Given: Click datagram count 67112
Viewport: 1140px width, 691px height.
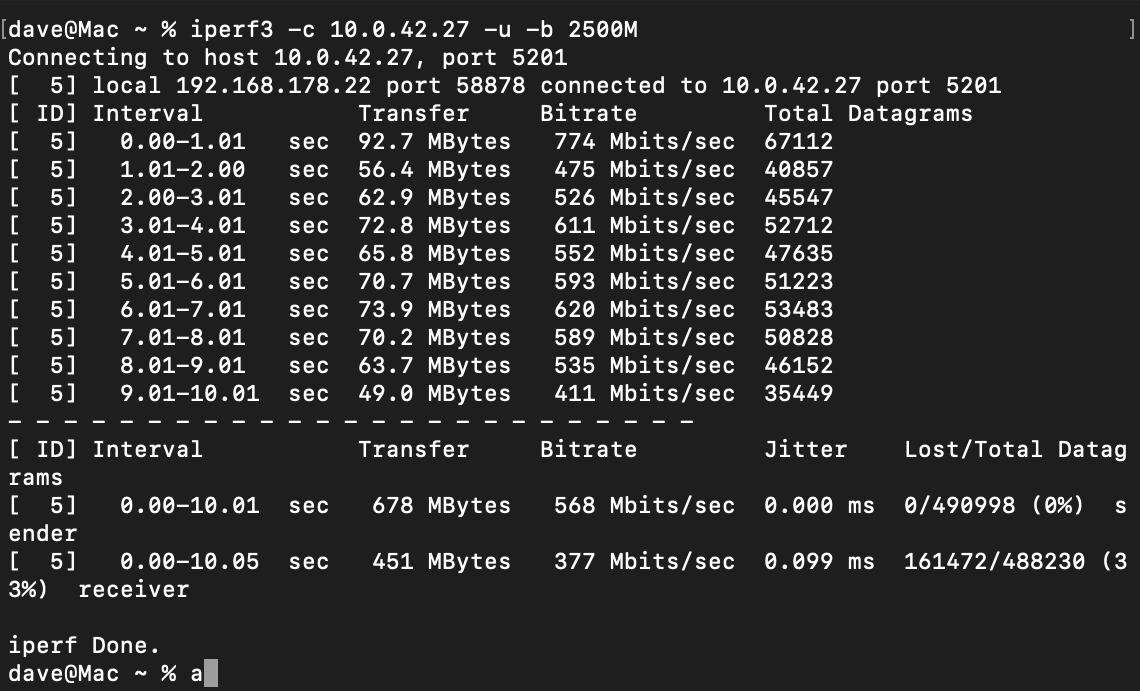Looking at the screenshot, I should [798, 142].
